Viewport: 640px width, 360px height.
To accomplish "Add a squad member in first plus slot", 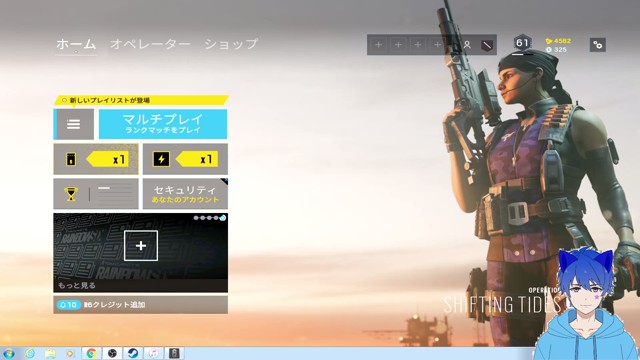I will pyautogui.click(x=379, y=45).
